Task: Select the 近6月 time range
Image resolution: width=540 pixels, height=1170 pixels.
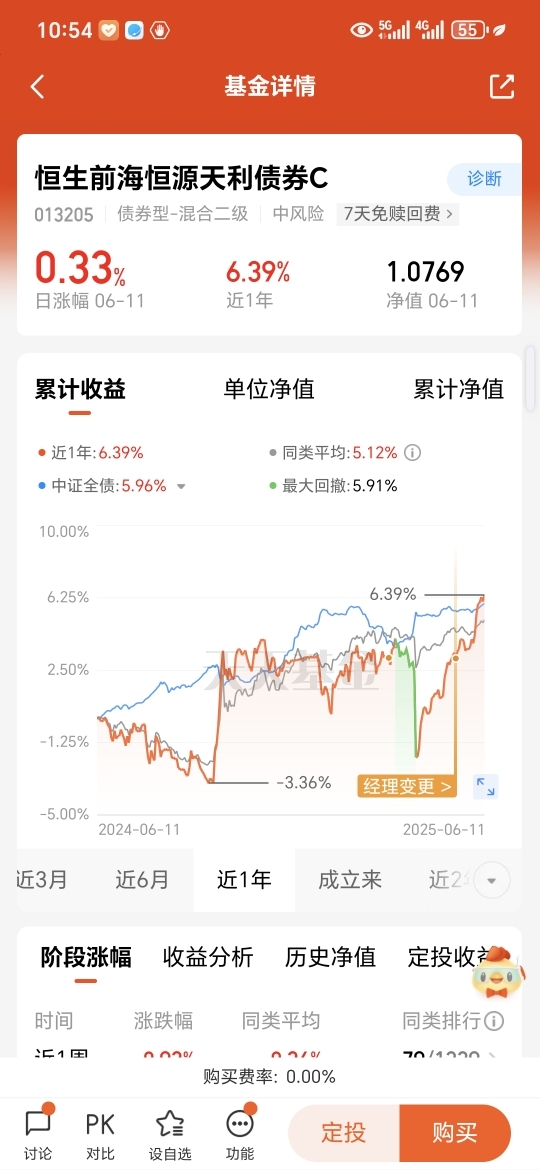Action: click(x=142, y=880)
